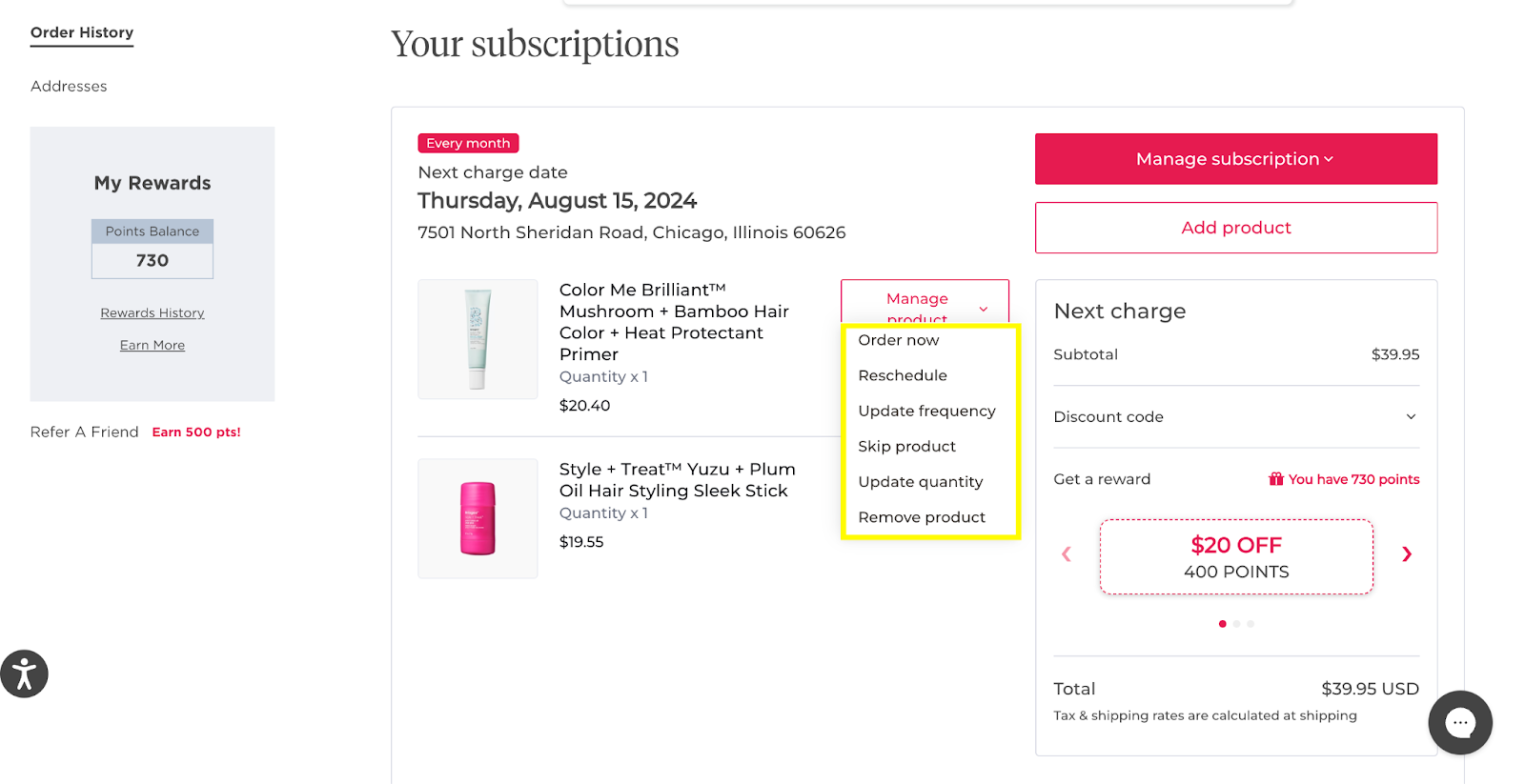This screenshot has height=784, width=1525.
Task: Click the Add product button
Action: tap(1236, 228)
